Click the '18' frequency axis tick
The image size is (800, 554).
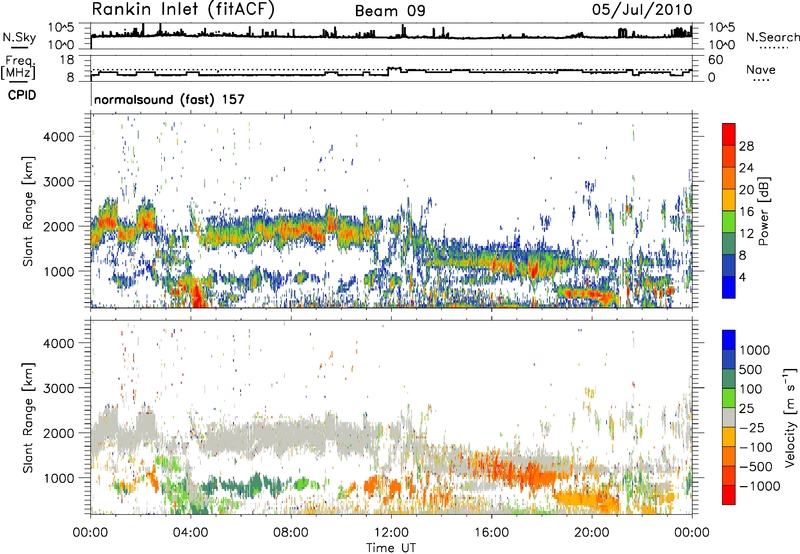67,60
